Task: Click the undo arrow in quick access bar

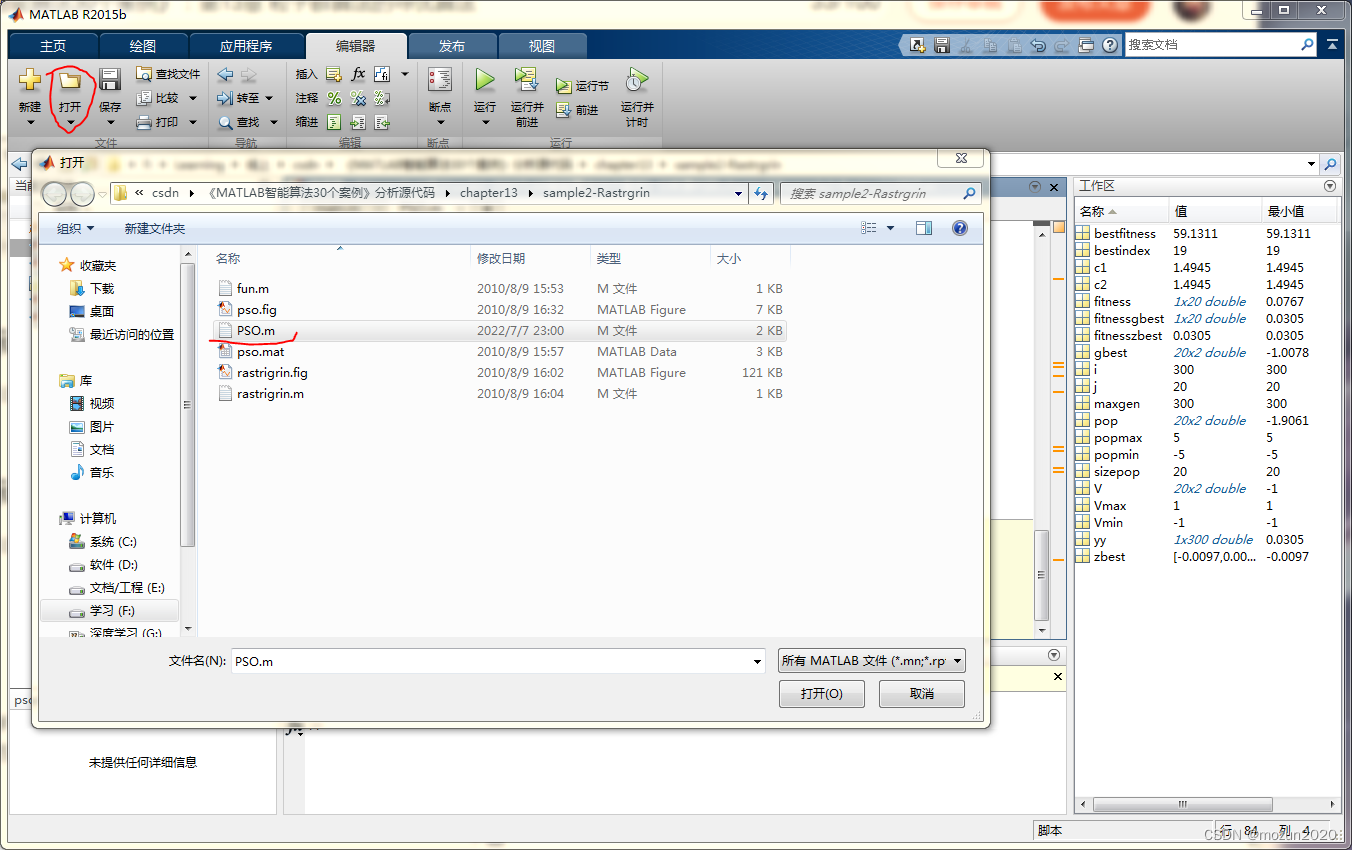Action: point(1038,45)
